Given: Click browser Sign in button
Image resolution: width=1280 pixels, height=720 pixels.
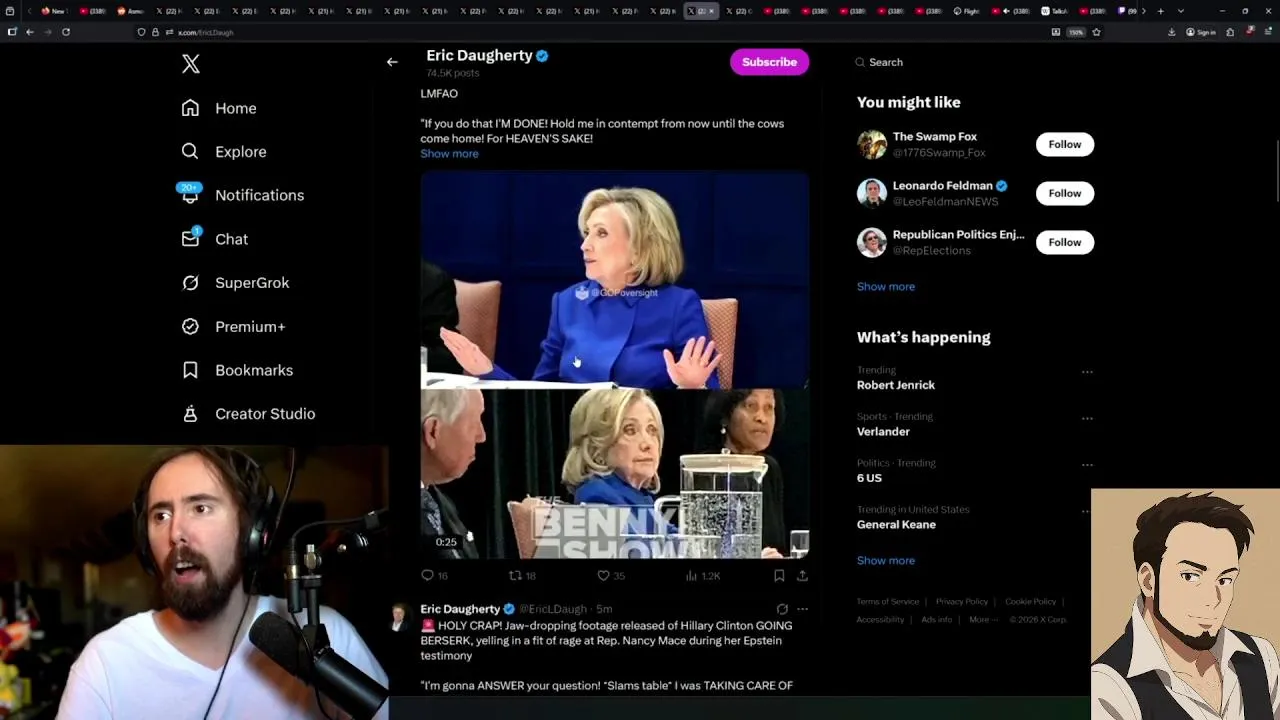Looking at the screenshot, I should [1200, 32].
